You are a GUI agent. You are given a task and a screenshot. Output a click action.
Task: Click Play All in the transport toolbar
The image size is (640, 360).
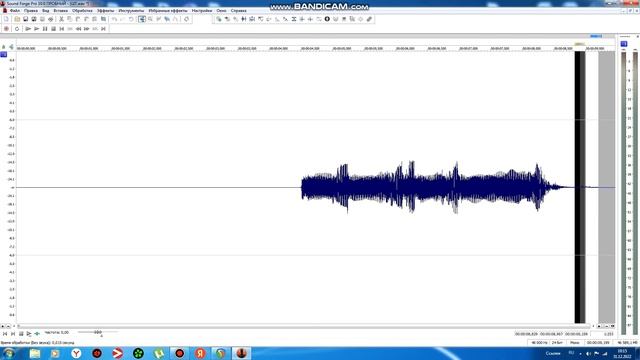coord(28,29)
